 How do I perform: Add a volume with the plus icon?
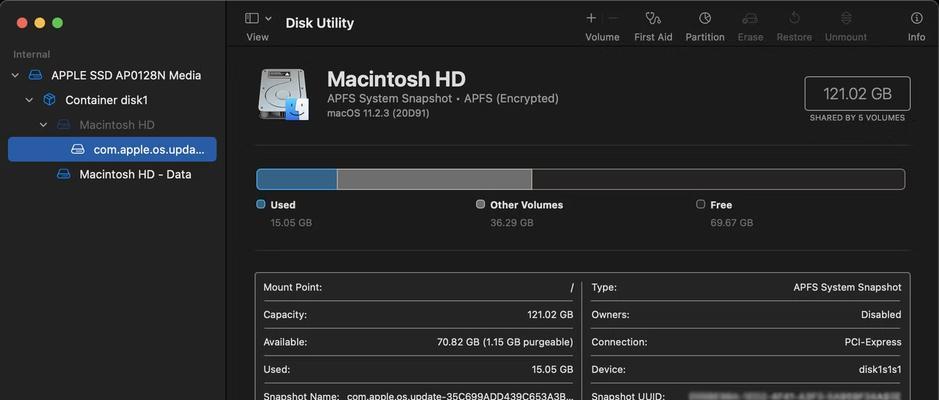[591, 18]
